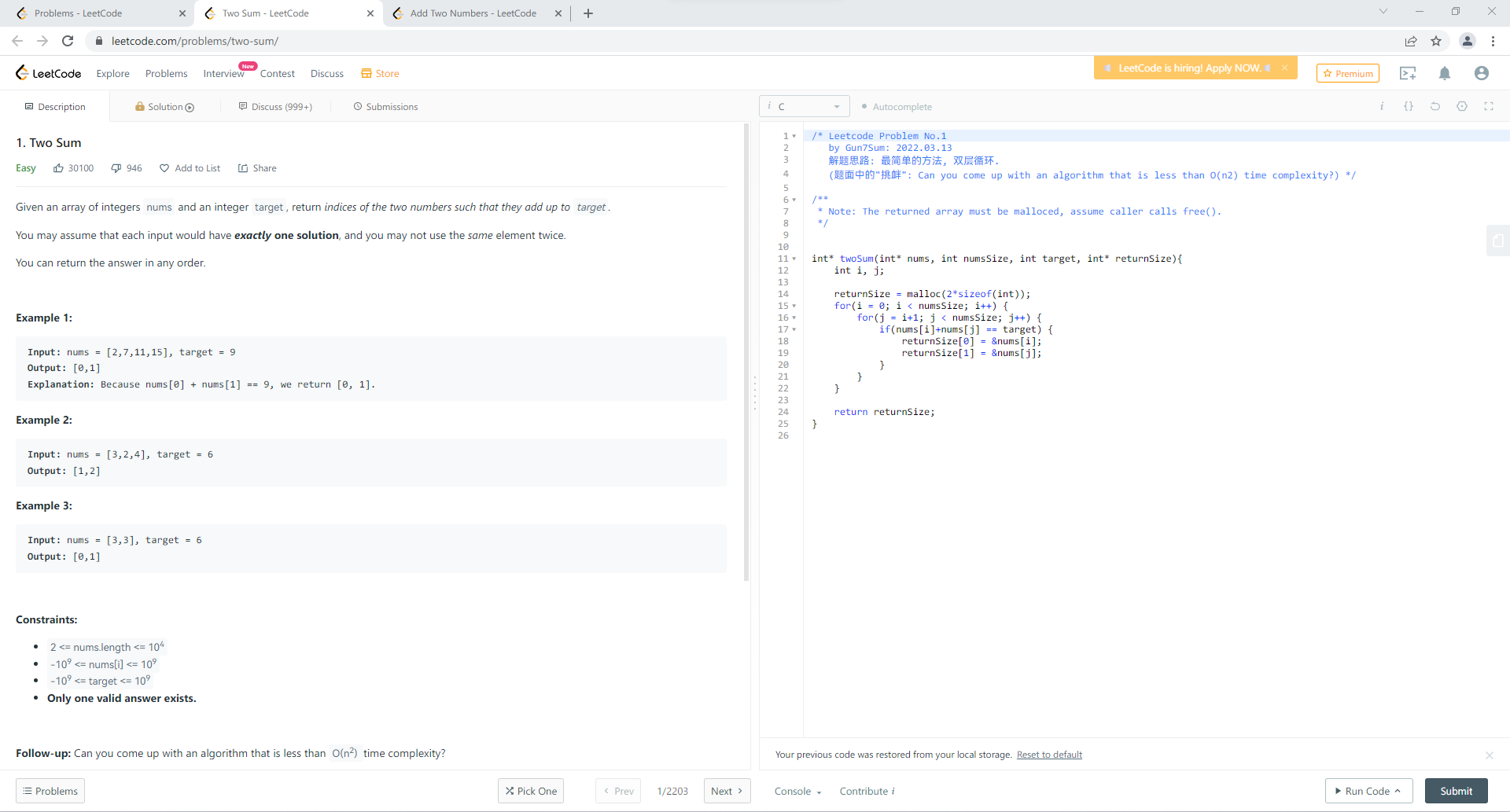Click the code format braces icon
Image resolution: width=1510 pixels, height=812 pixels.
(1409, 106)
